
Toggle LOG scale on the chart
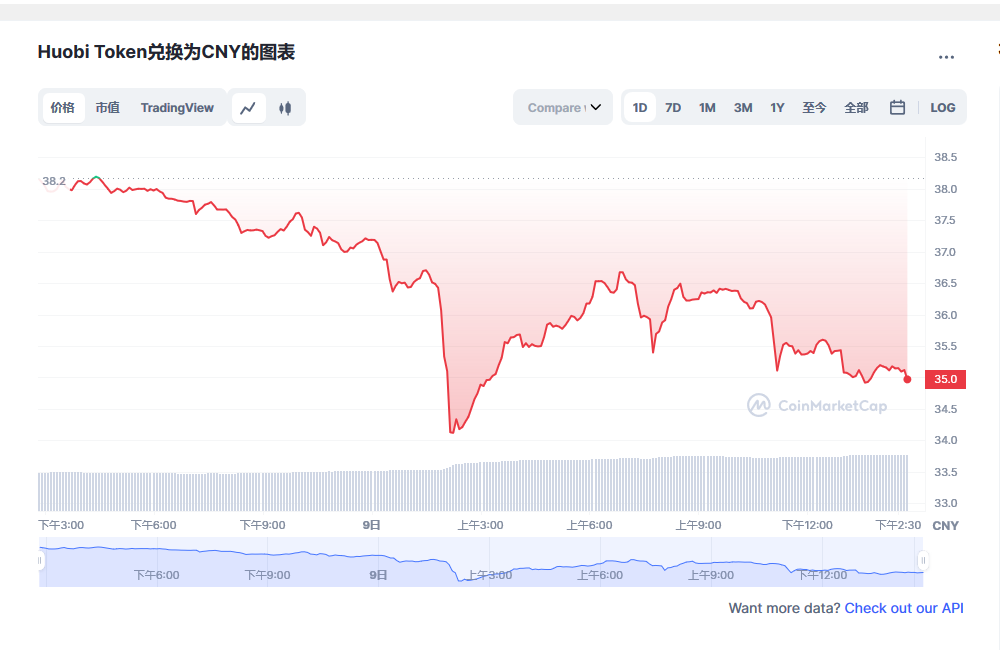point(943,108)
